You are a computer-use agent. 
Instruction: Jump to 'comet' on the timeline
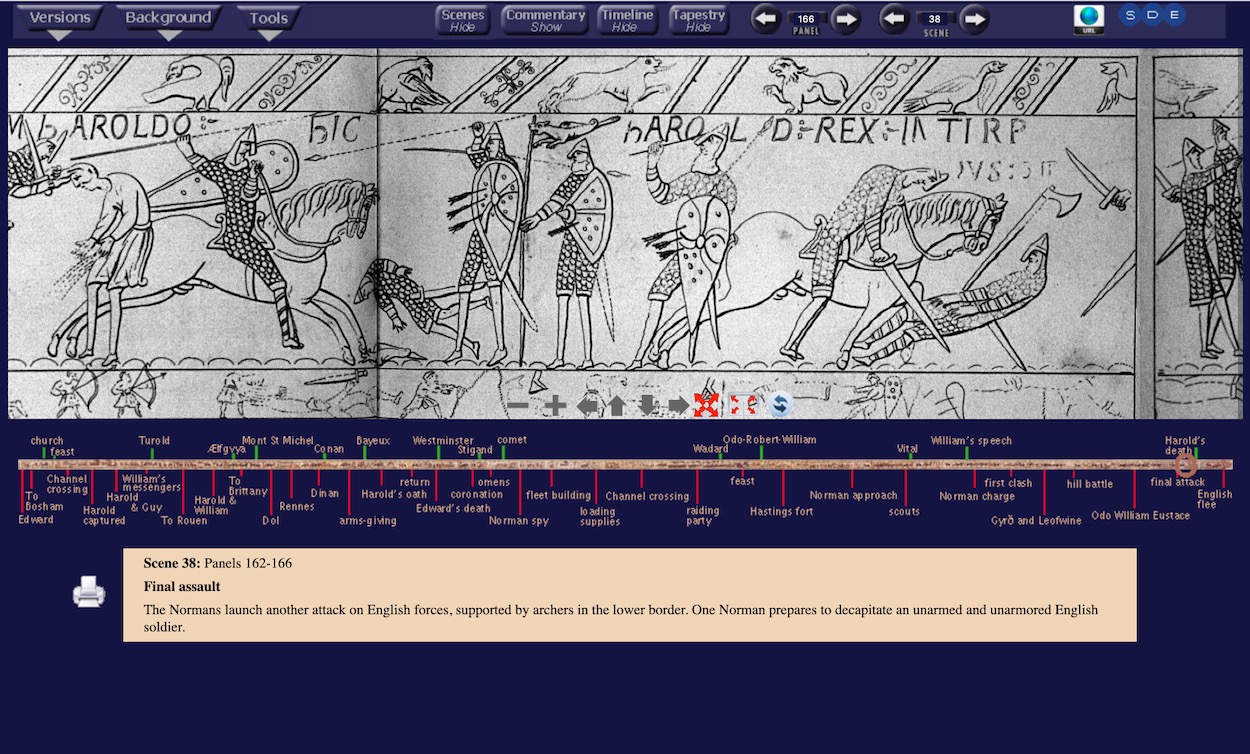[512, 440]
